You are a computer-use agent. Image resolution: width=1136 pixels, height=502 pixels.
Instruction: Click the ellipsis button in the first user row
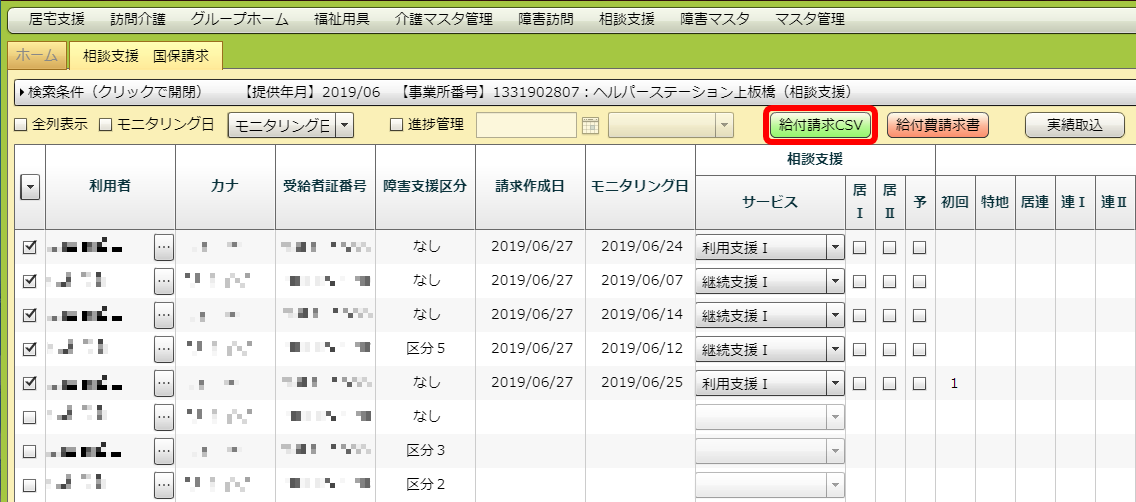point(164,247)
